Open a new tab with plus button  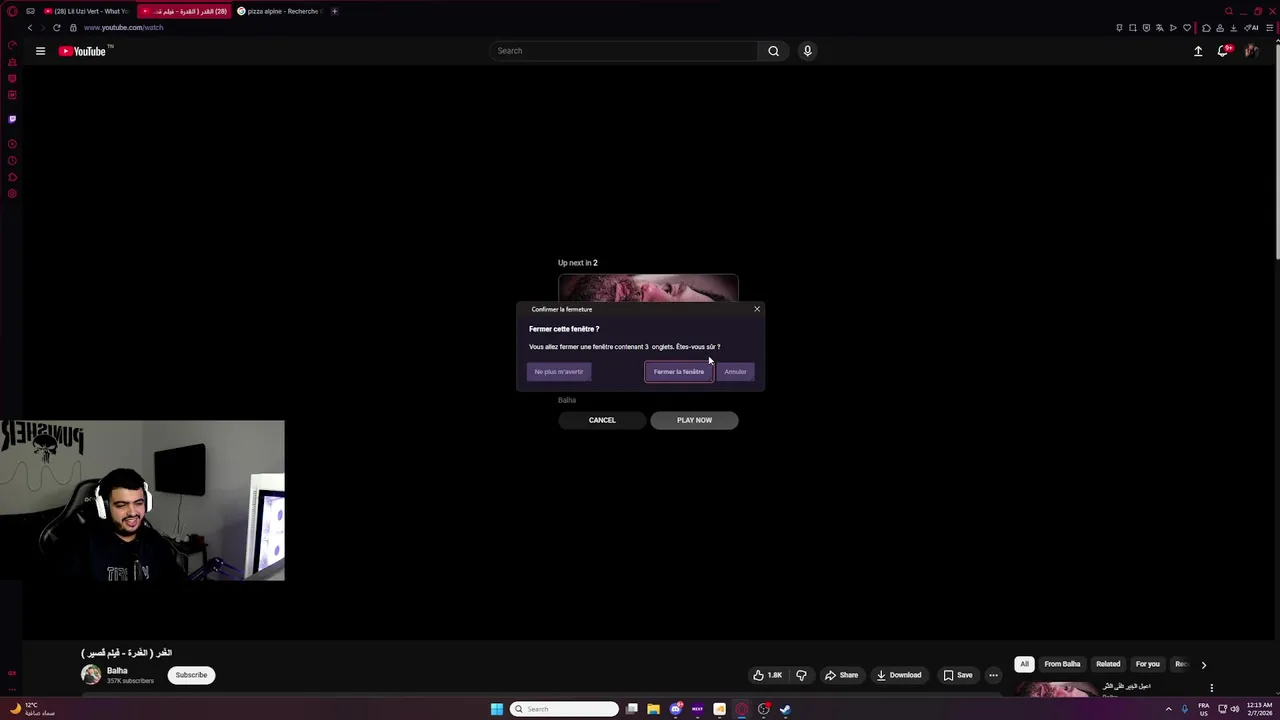click(334, 11)
